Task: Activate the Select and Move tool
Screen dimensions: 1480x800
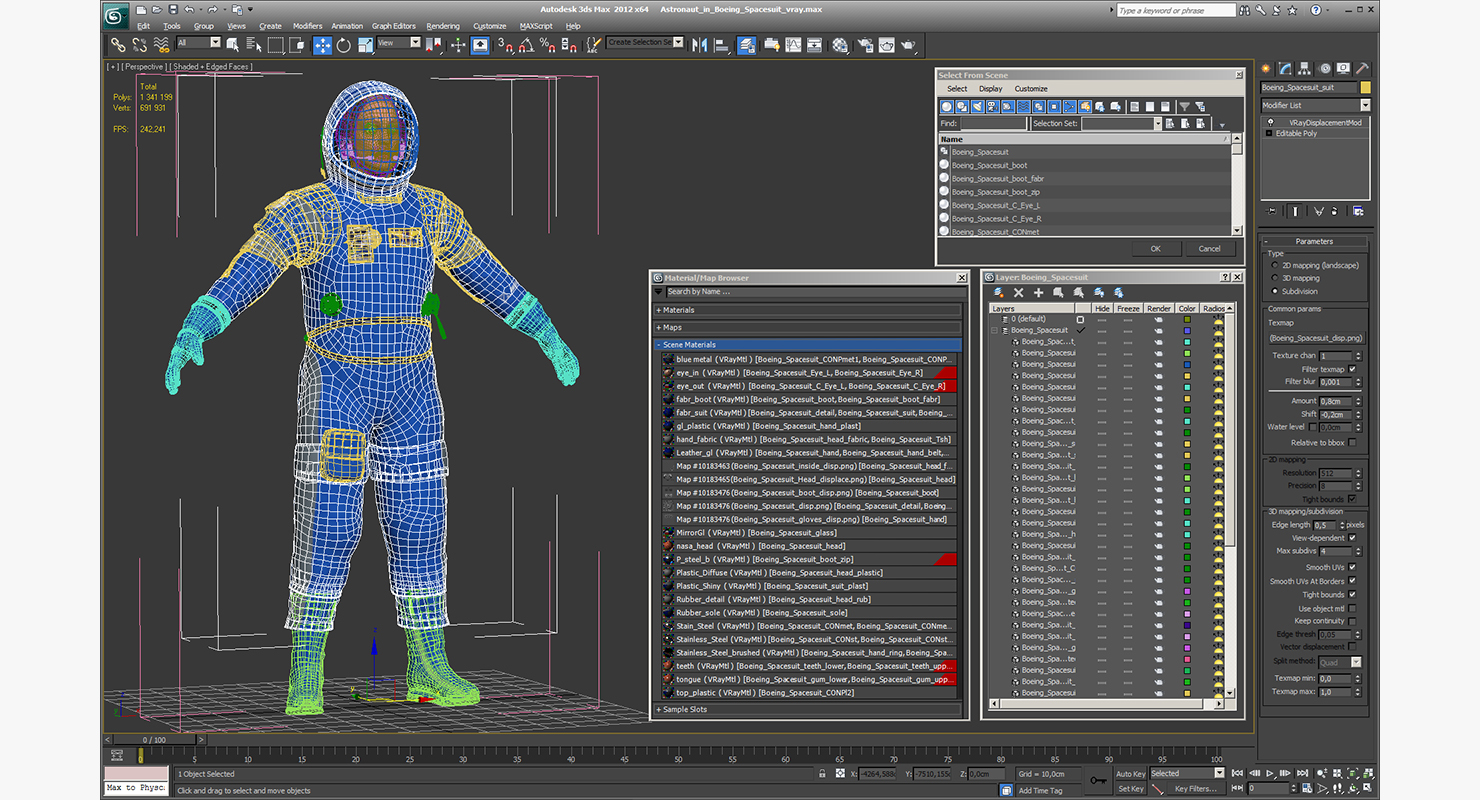Action: tap(323, 45)
